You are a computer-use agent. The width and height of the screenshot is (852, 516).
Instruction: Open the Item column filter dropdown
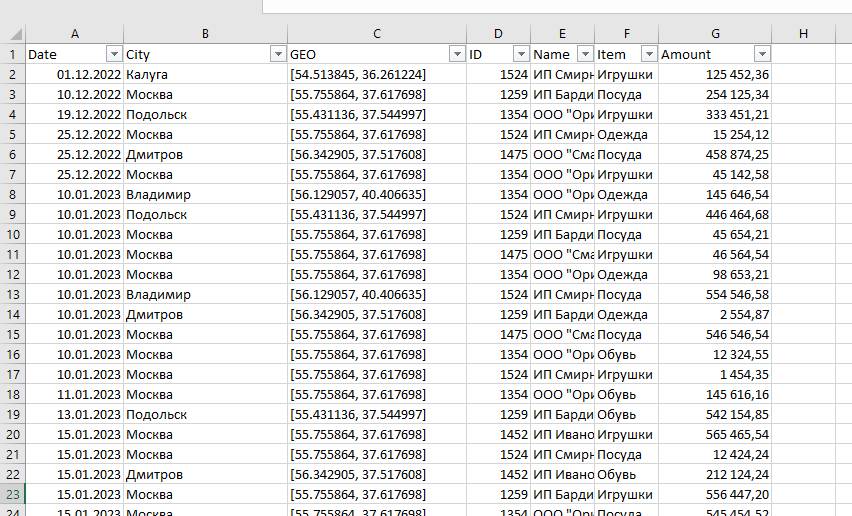click(649, 54)
